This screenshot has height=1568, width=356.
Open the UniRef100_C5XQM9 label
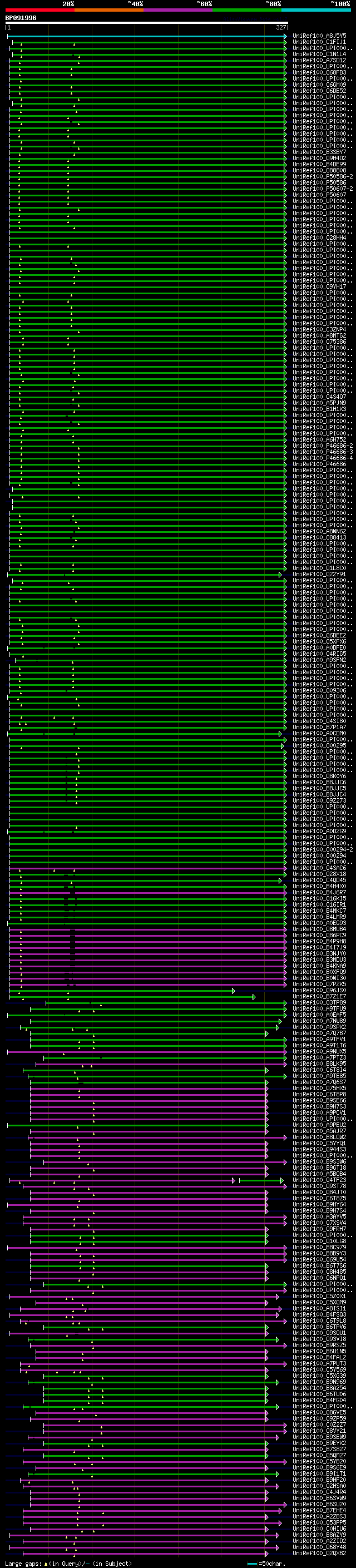pos(319,1302)
